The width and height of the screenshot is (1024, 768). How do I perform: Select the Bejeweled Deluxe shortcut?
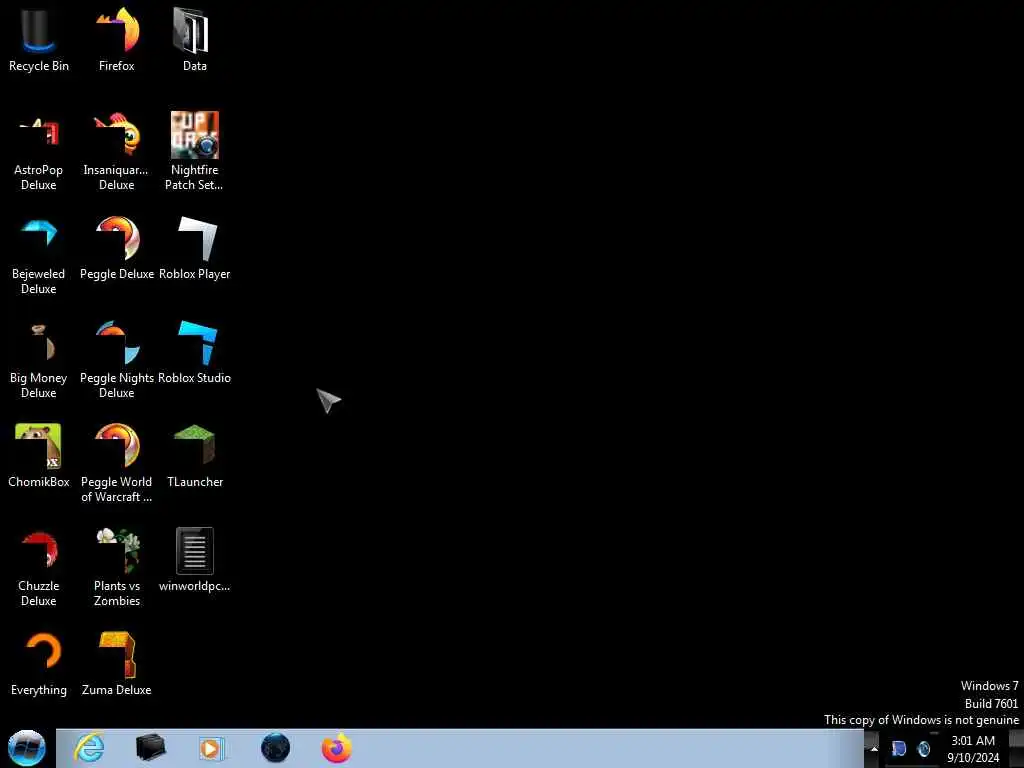(39, 255)
